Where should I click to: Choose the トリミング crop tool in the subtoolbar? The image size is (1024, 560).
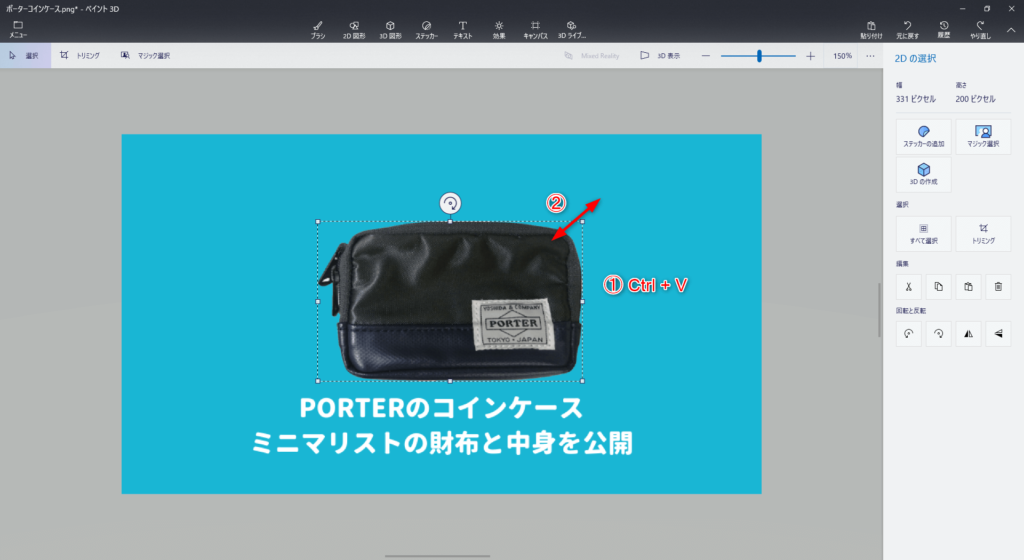click(80, 55)
